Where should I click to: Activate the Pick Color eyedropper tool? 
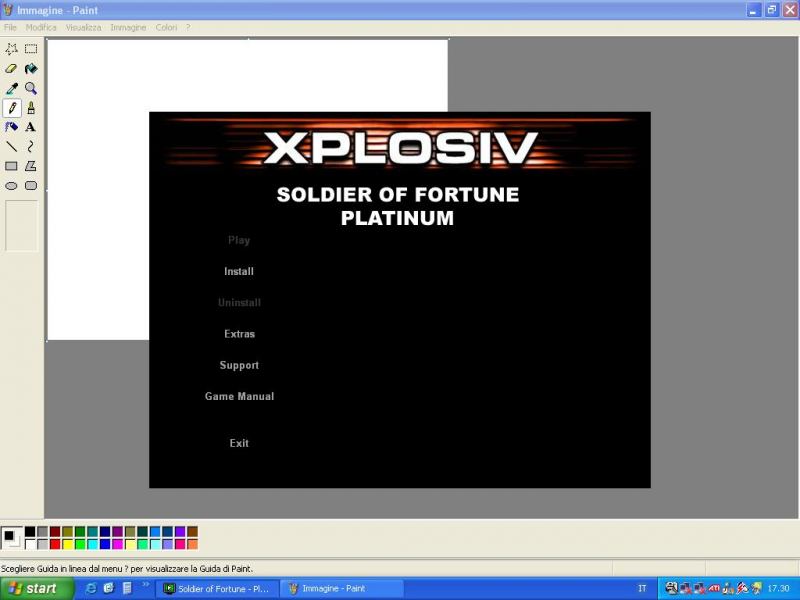click(x=11, y=88)
